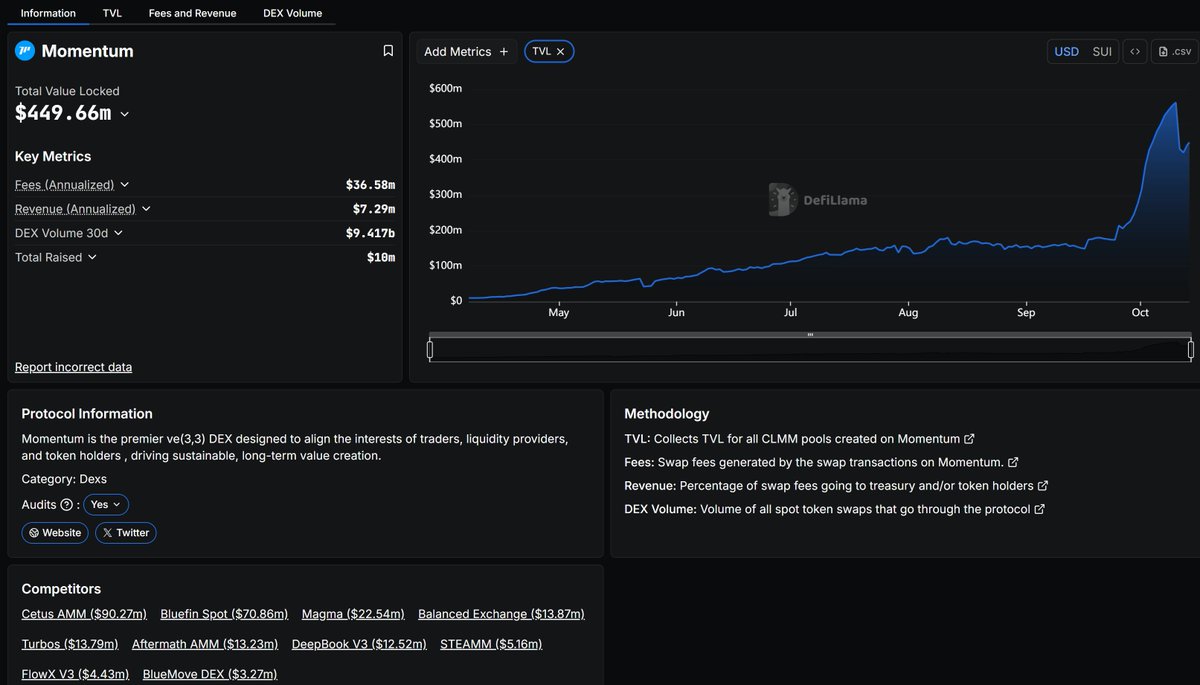
Task: Expand Total Raised details
Action: tap(93, 257)
